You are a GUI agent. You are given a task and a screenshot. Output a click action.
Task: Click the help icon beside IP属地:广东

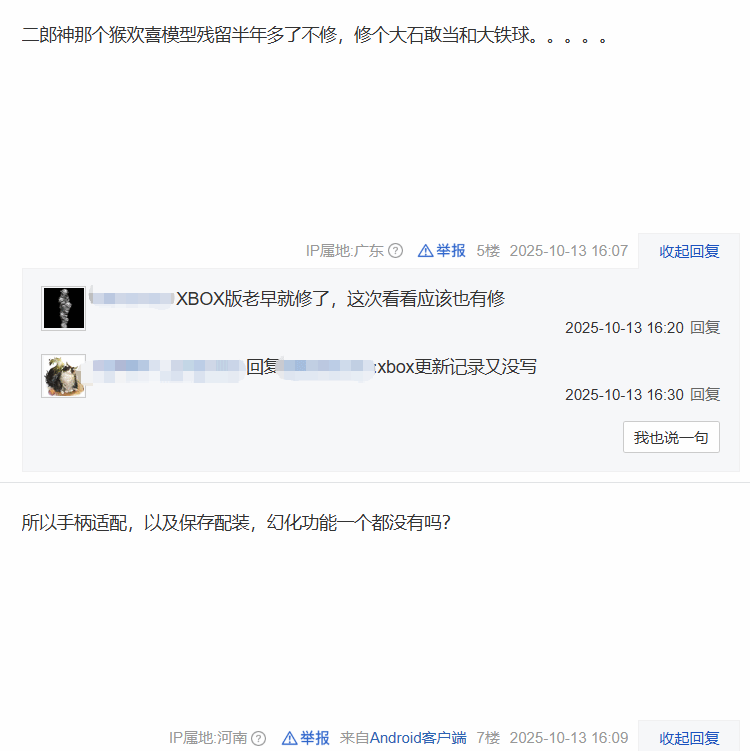point(395,250)
